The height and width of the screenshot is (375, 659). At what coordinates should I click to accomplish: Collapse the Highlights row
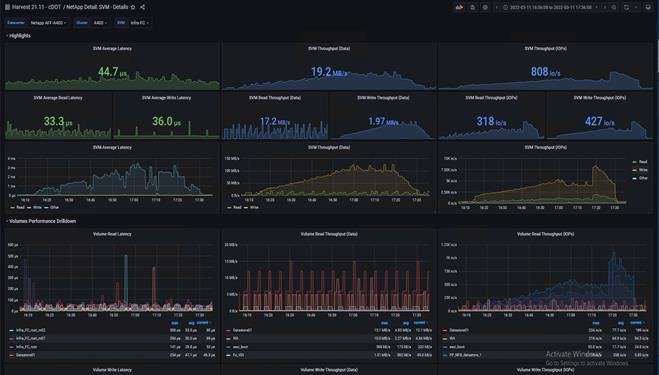(18, 36)
